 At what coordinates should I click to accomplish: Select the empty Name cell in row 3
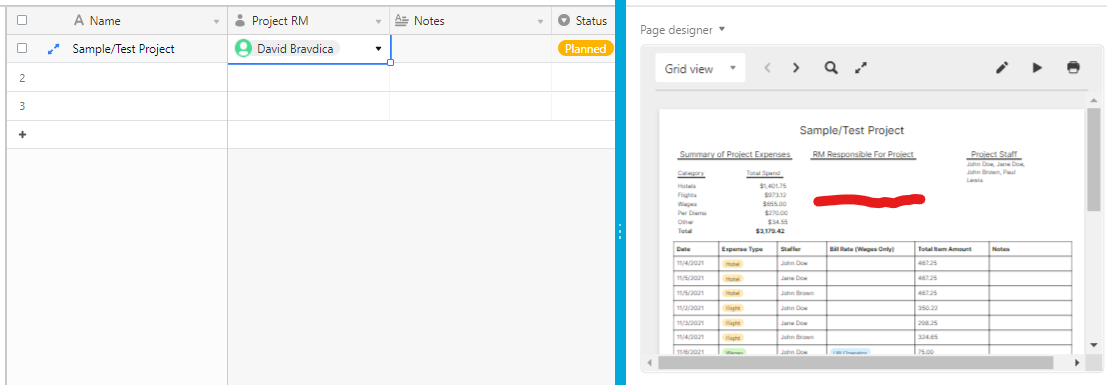coord(132,106)
